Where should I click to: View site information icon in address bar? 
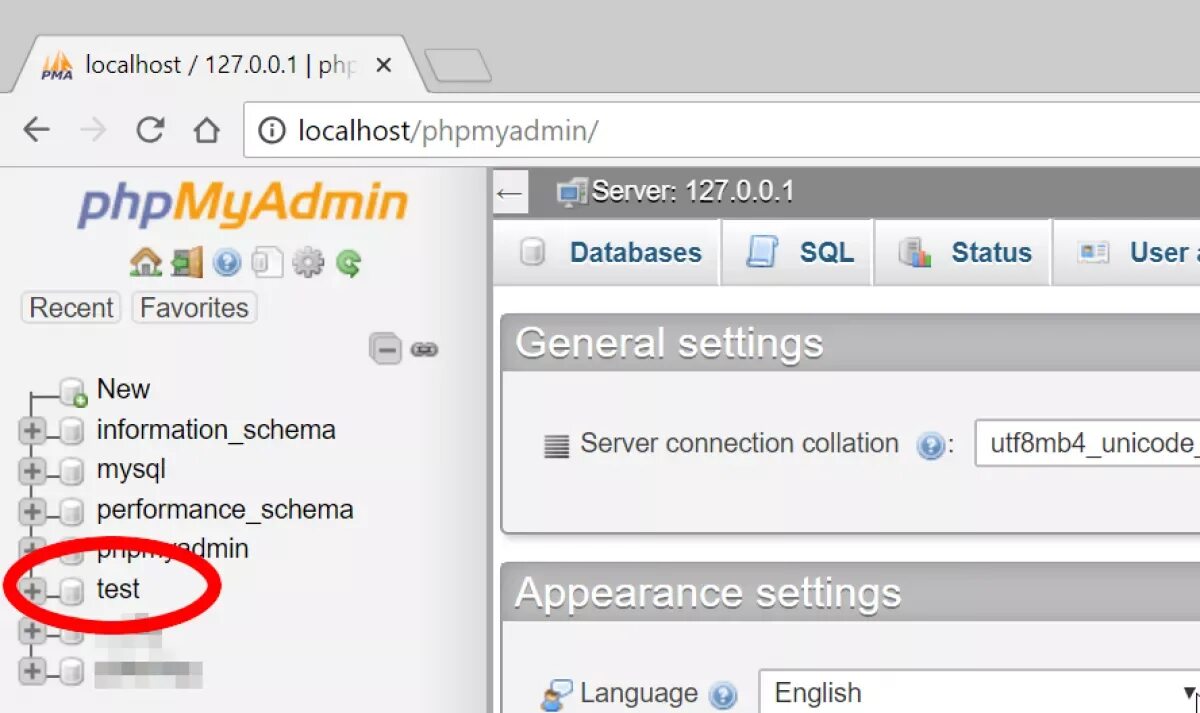click(272, 131)
